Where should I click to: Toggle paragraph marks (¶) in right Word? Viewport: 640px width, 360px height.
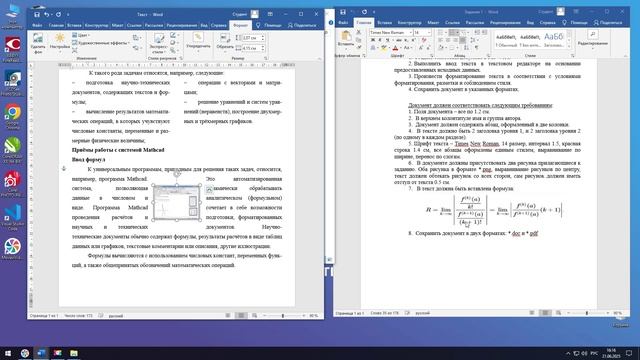tap(476, 48)
